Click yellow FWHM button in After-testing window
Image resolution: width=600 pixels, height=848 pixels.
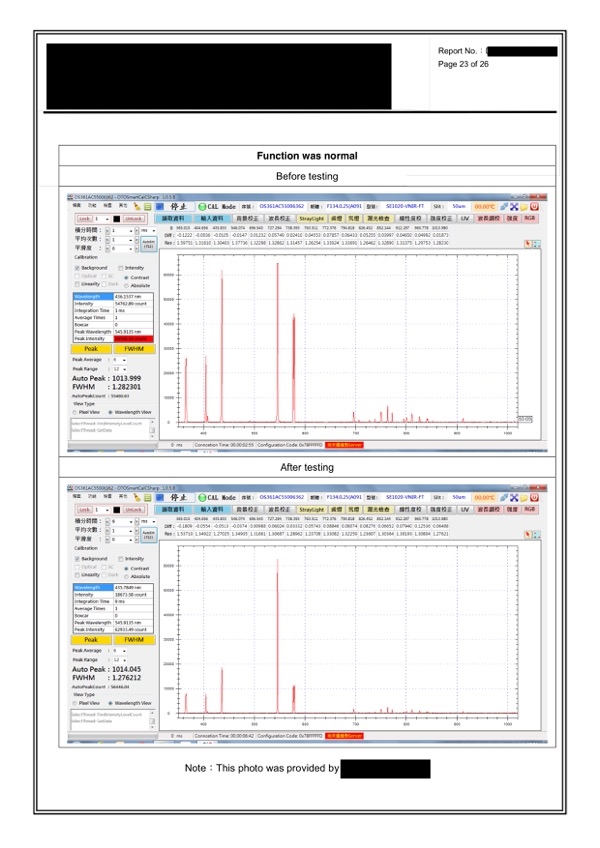tap(134, 640)
